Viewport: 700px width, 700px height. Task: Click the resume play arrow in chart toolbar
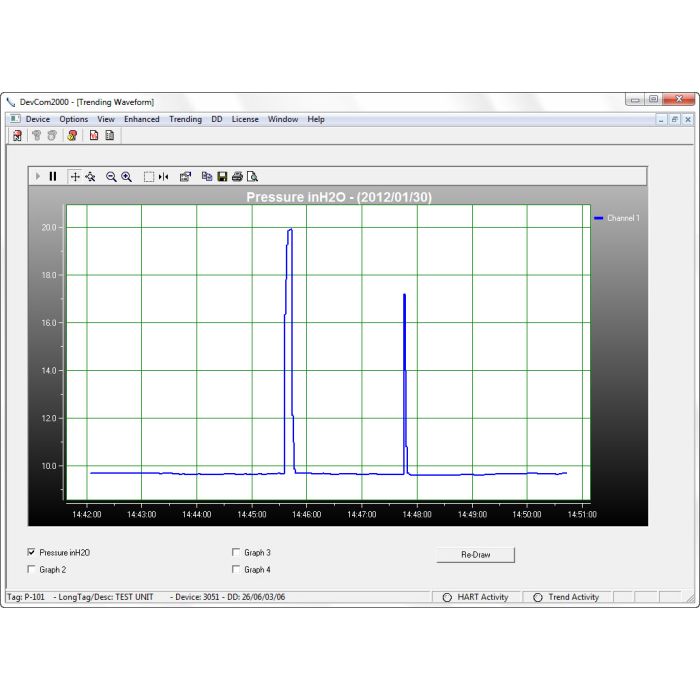click(x=38, y=176)
